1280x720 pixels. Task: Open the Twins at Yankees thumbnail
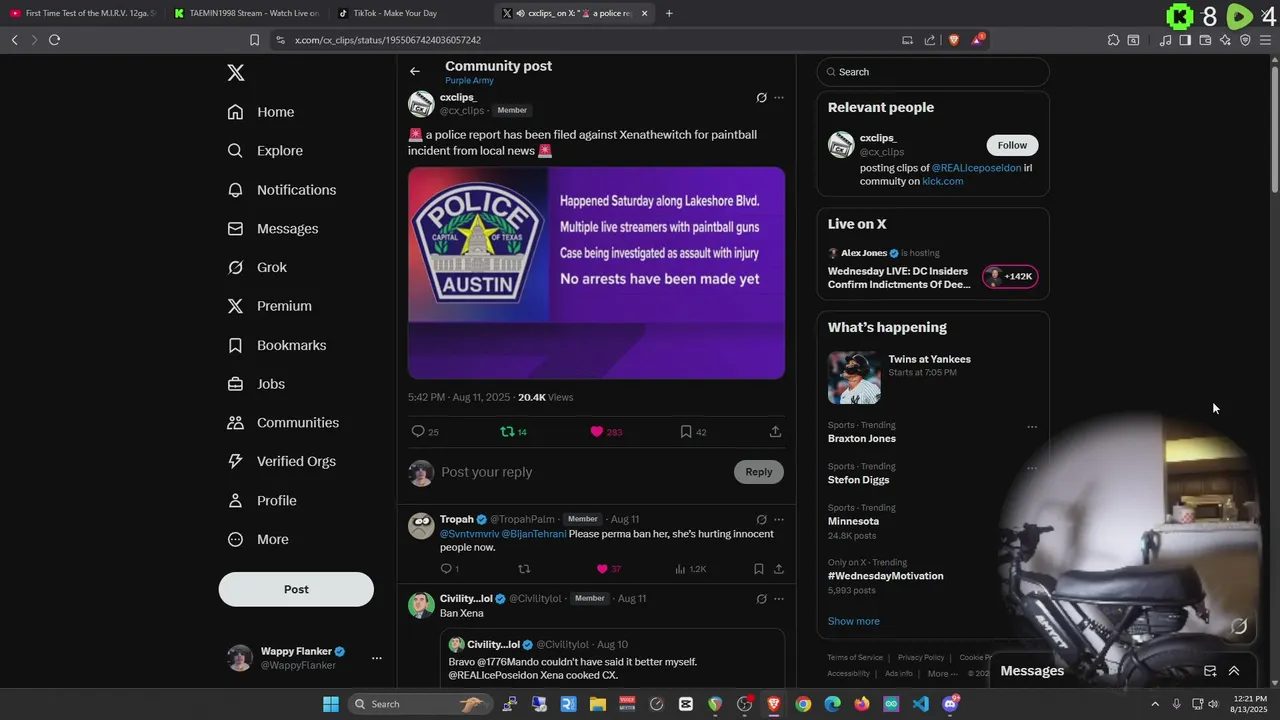pos(854,378)
